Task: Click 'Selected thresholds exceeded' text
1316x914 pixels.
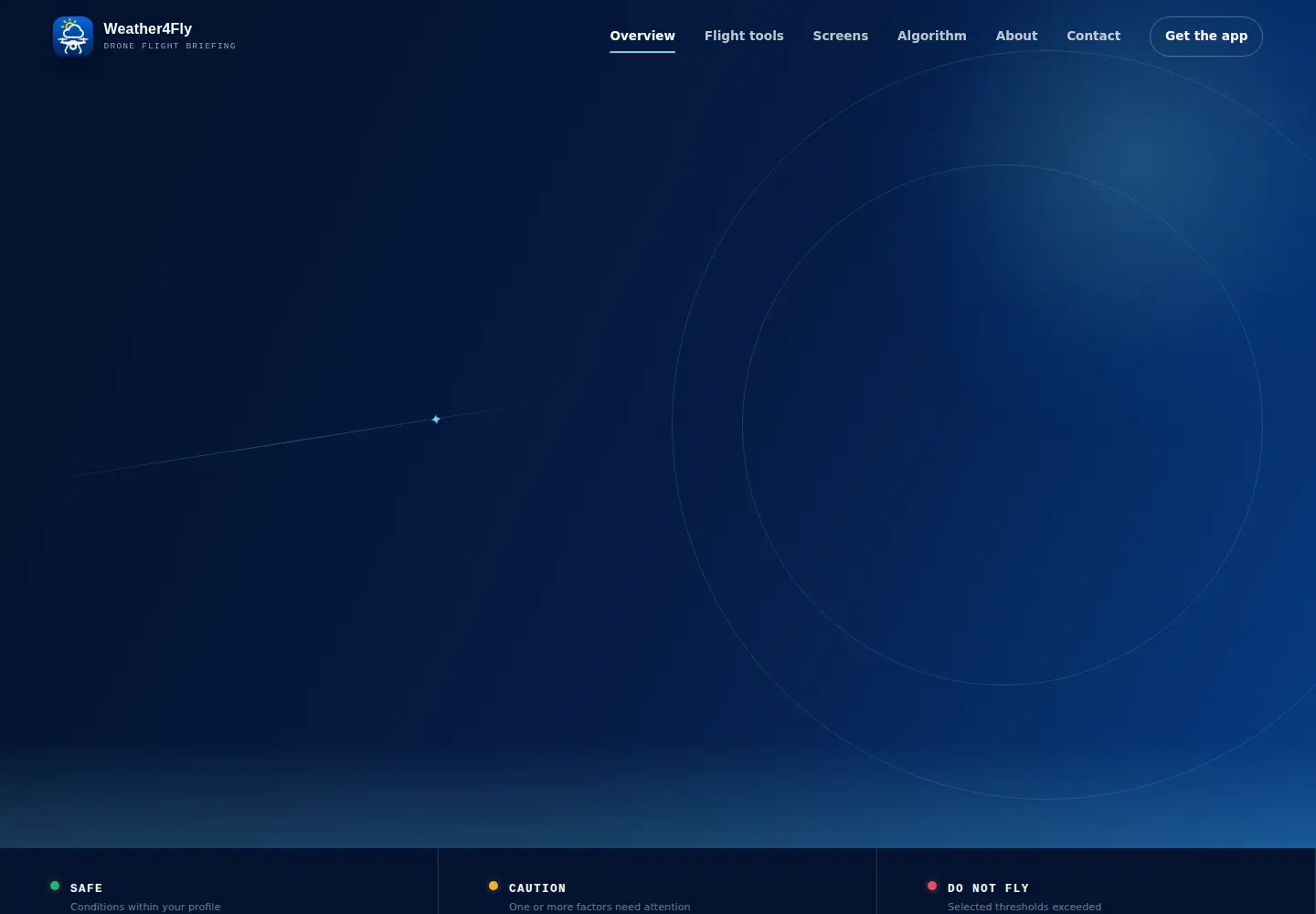Action: 1024,907
